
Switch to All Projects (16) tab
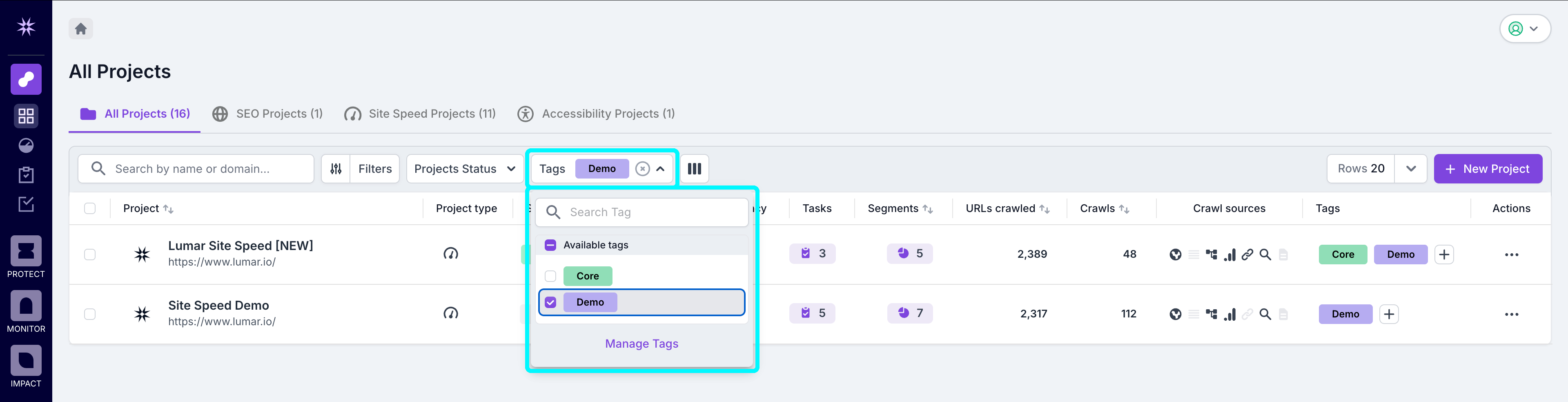tap(134, 114)
